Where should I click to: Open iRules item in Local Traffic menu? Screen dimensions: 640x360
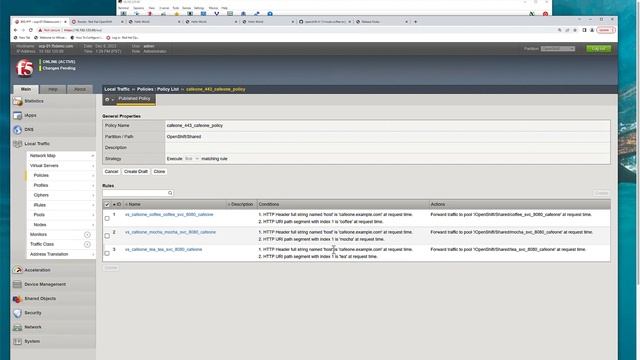(x=40, y=205)
